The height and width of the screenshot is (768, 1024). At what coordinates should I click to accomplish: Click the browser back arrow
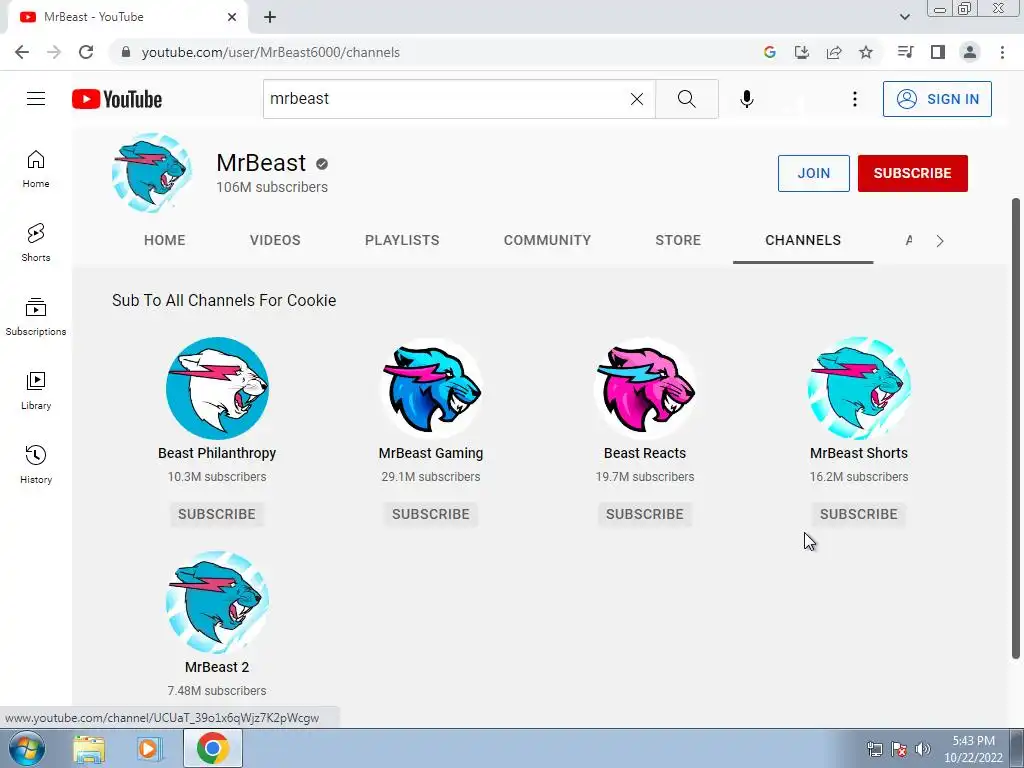[22, 52]
